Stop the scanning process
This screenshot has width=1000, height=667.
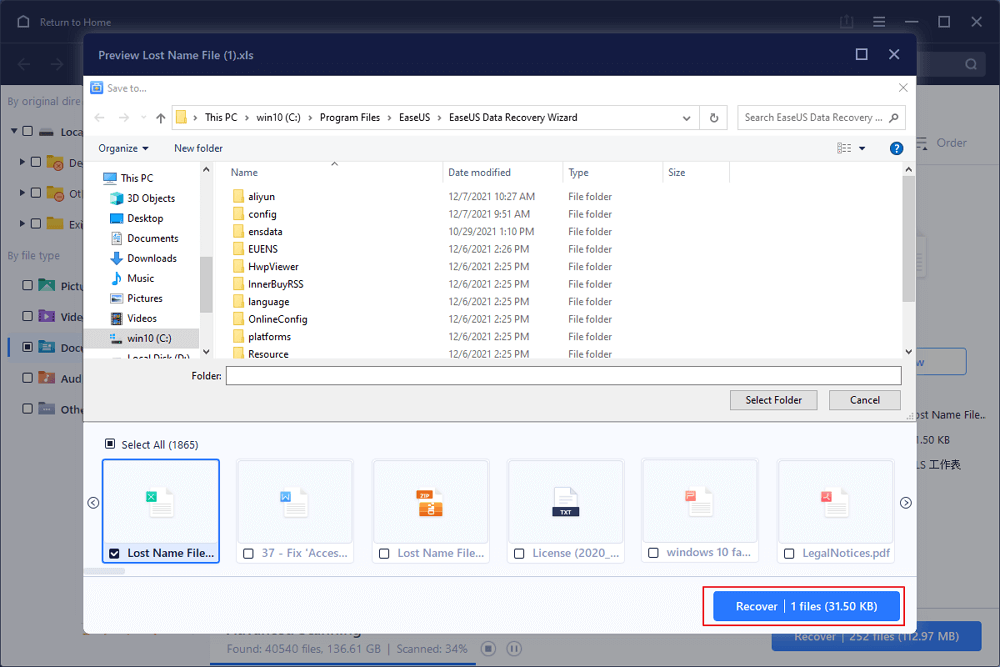(x=488, y=648)
